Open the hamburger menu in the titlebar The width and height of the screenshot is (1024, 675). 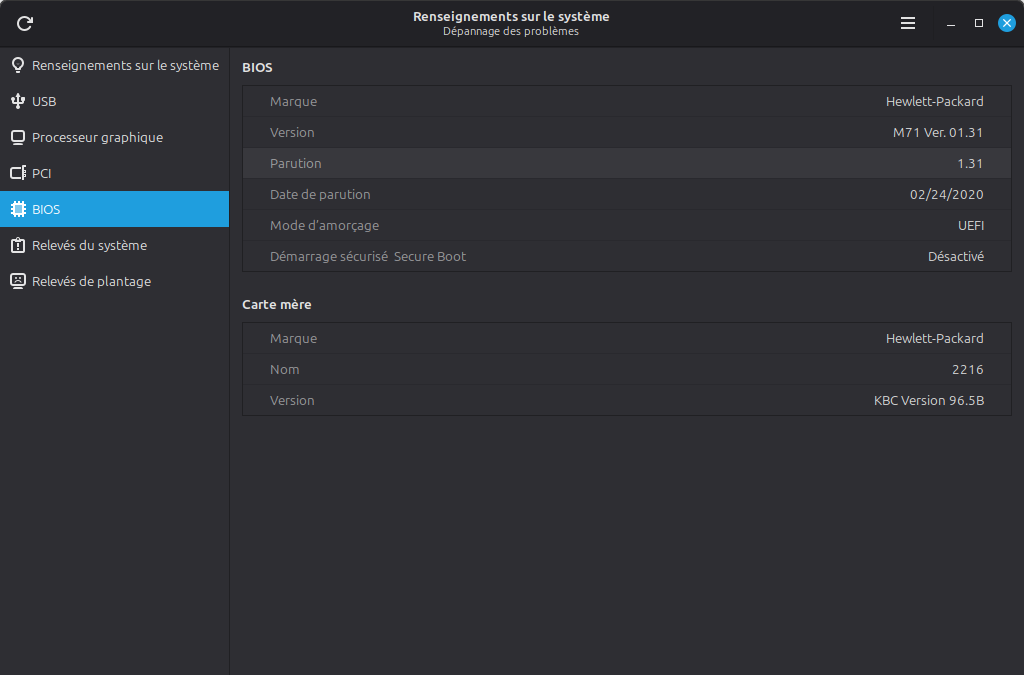tap(908, 22)
